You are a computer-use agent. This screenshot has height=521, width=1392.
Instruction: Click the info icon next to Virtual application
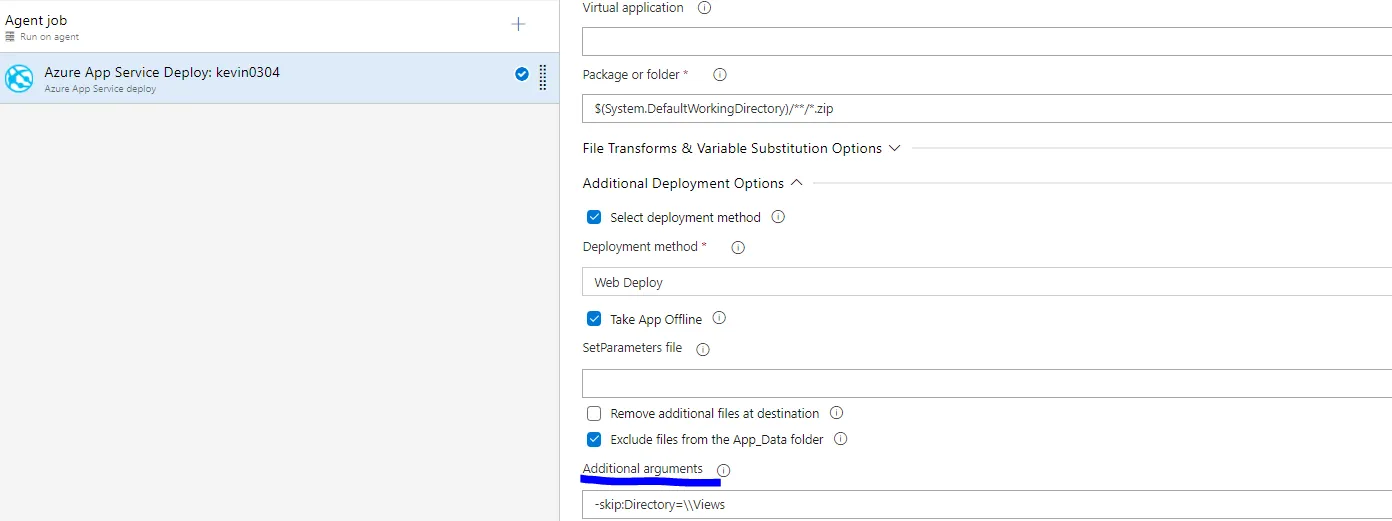click(704, 8)
